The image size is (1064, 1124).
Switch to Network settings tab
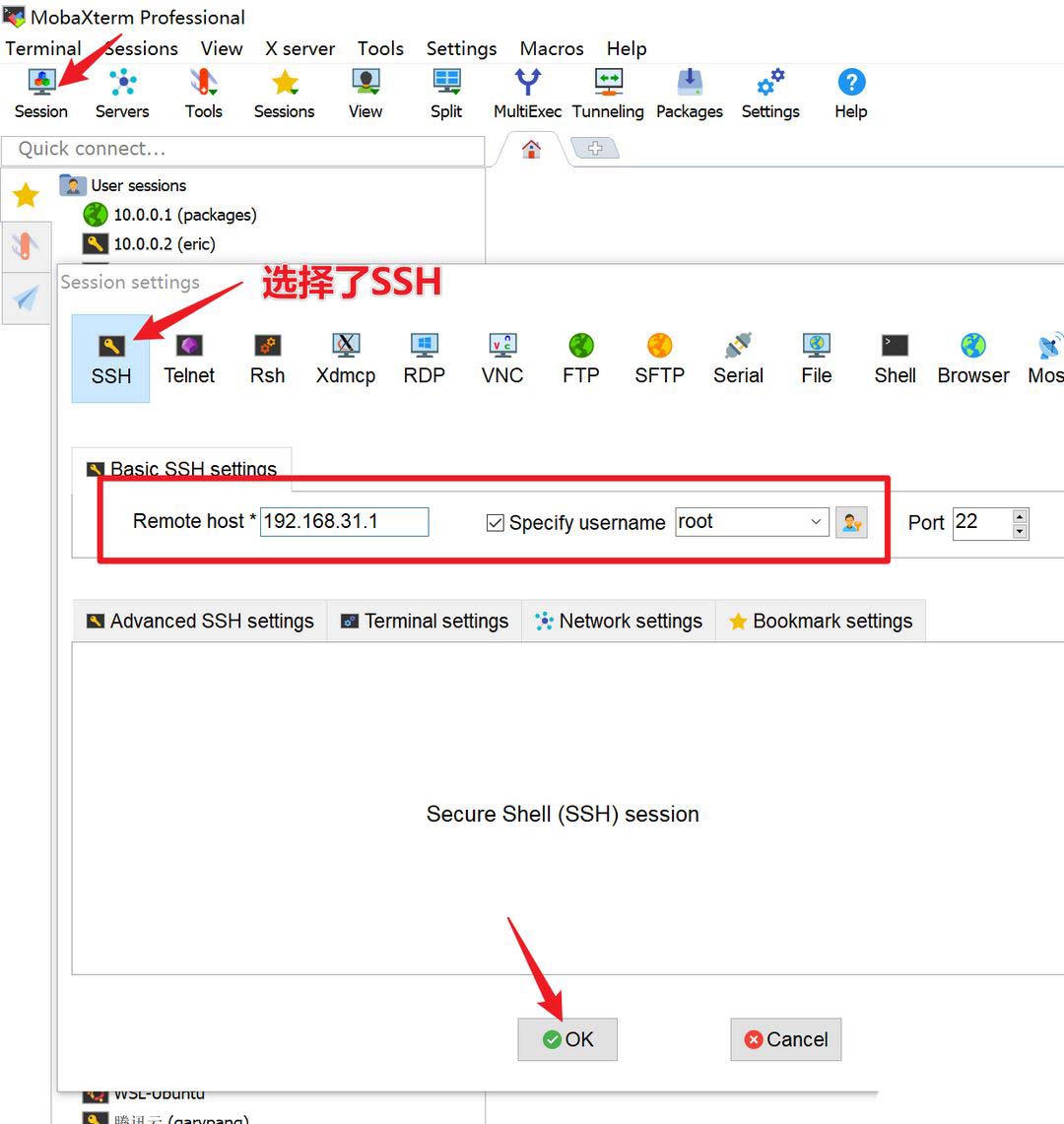[x=619, y=621]
